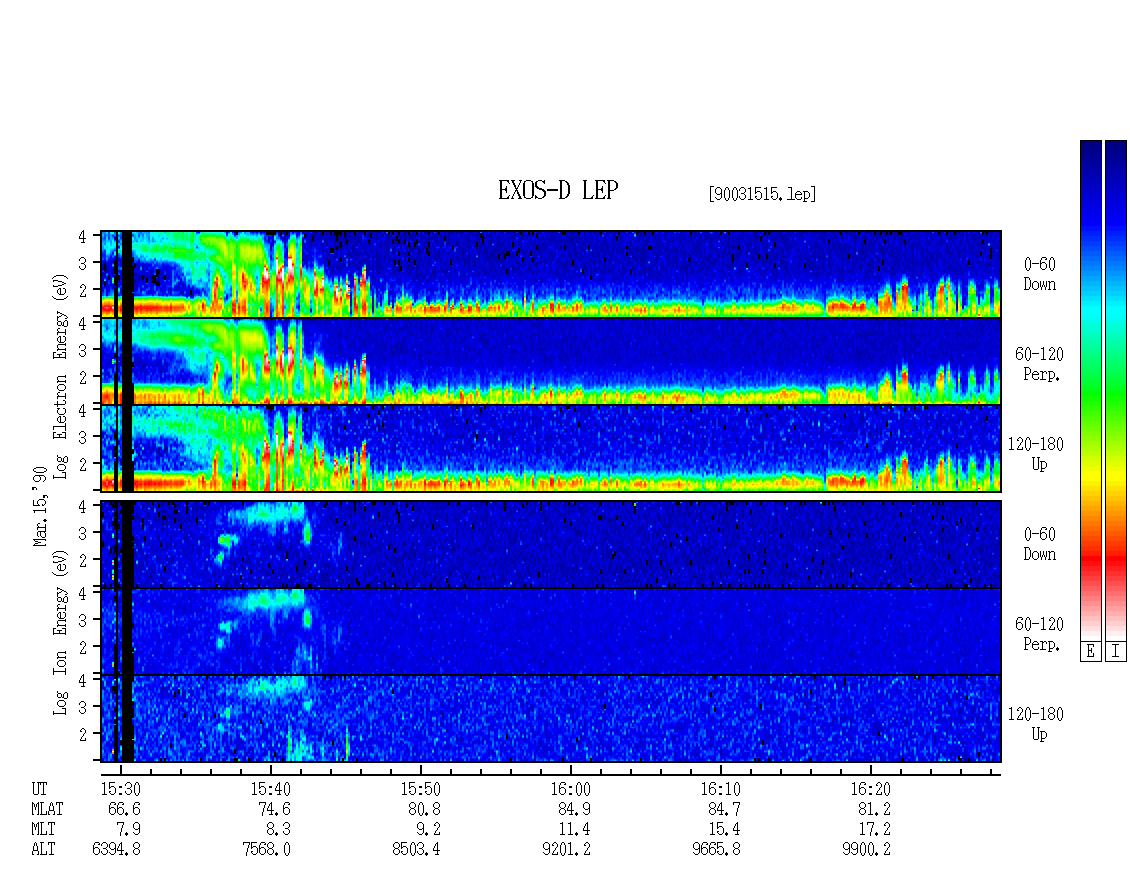Screen dimensions: 1130x875
Task: Click the "Log Electron Energy (eV)" axis label
Action: coord(61,376)
